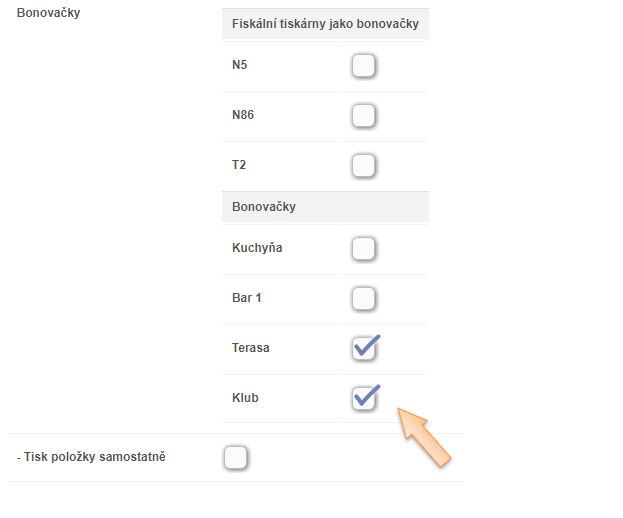Click the Tisk položky samostatně label
The width and height of the screenshot is (623, 518).
pos(90,457)
